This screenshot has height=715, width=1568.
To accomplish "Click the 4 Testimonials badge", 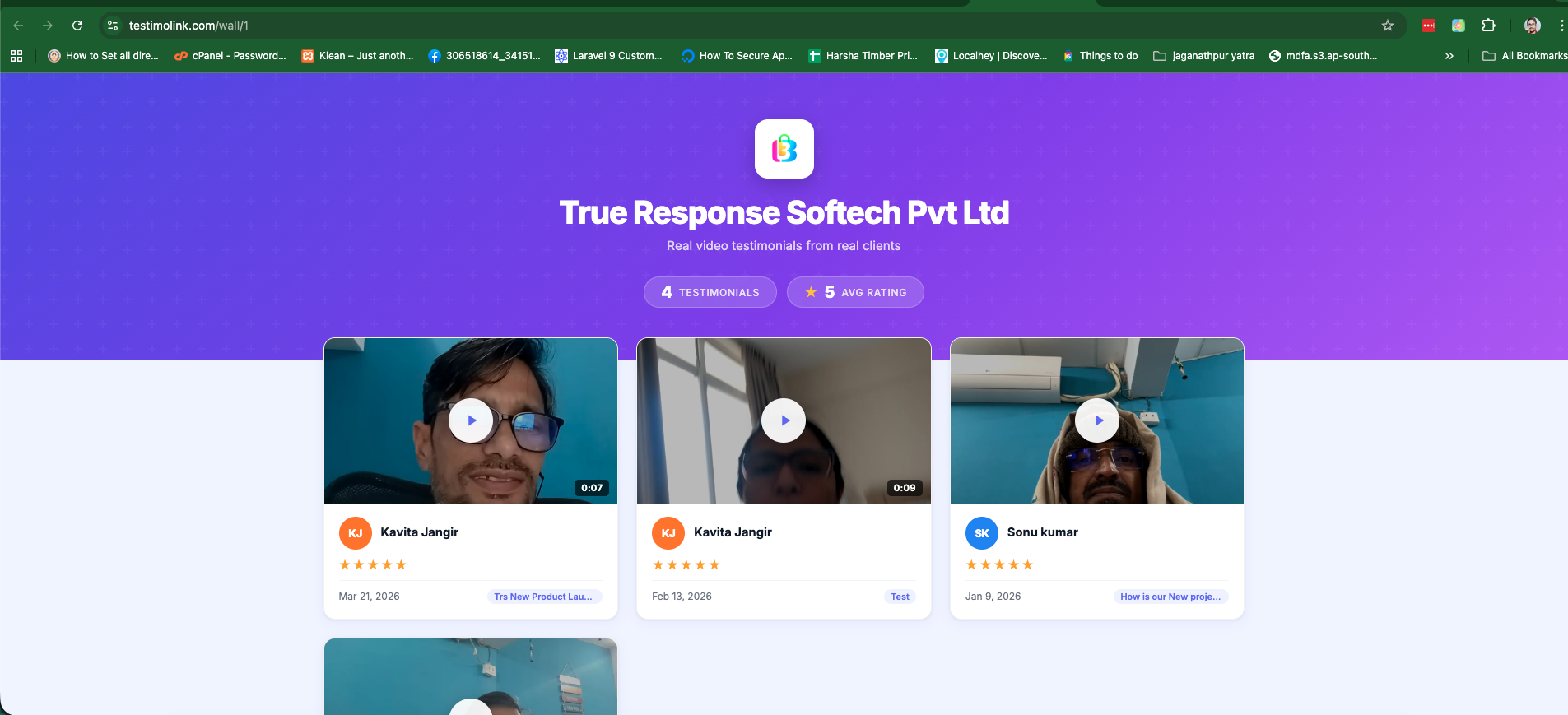I will 710,292.
